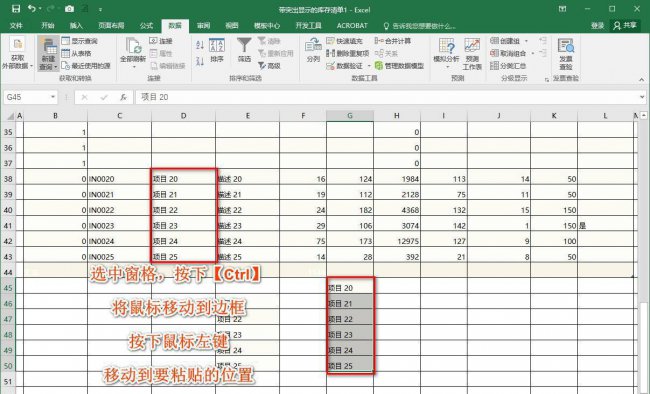The image size is (650, 394).
Task: Click the Save icon in quick access toolbar
Action: [16, 9]
